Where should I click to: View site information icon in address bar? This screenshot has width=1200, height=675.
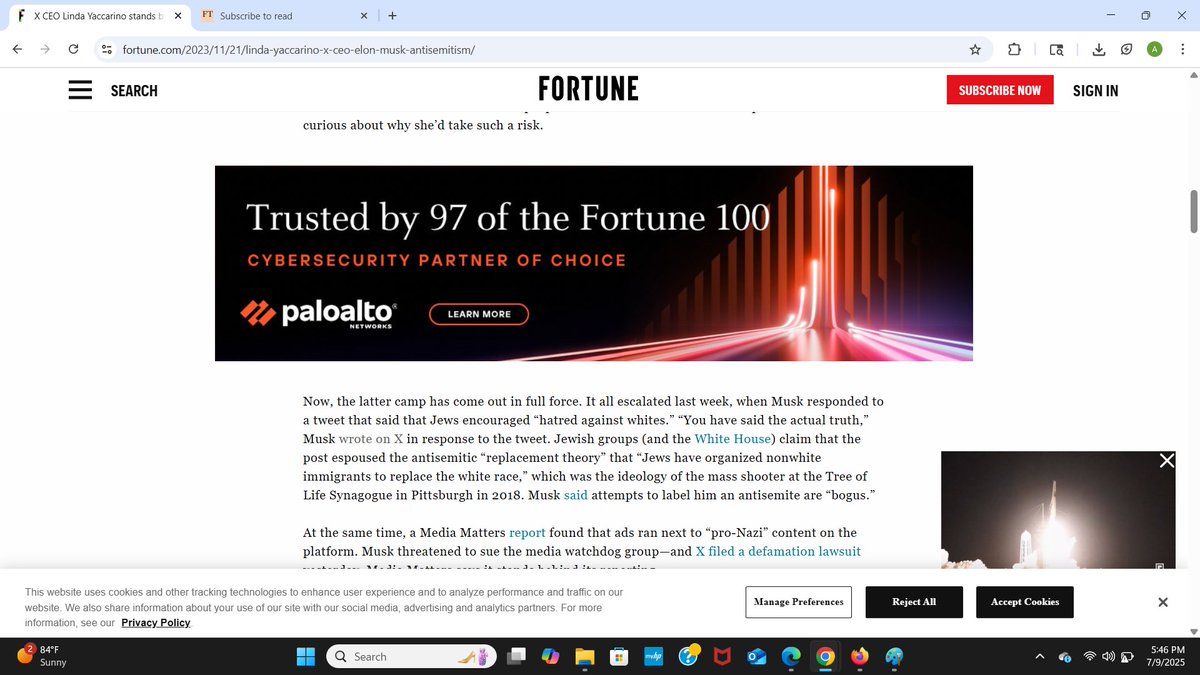107,49
